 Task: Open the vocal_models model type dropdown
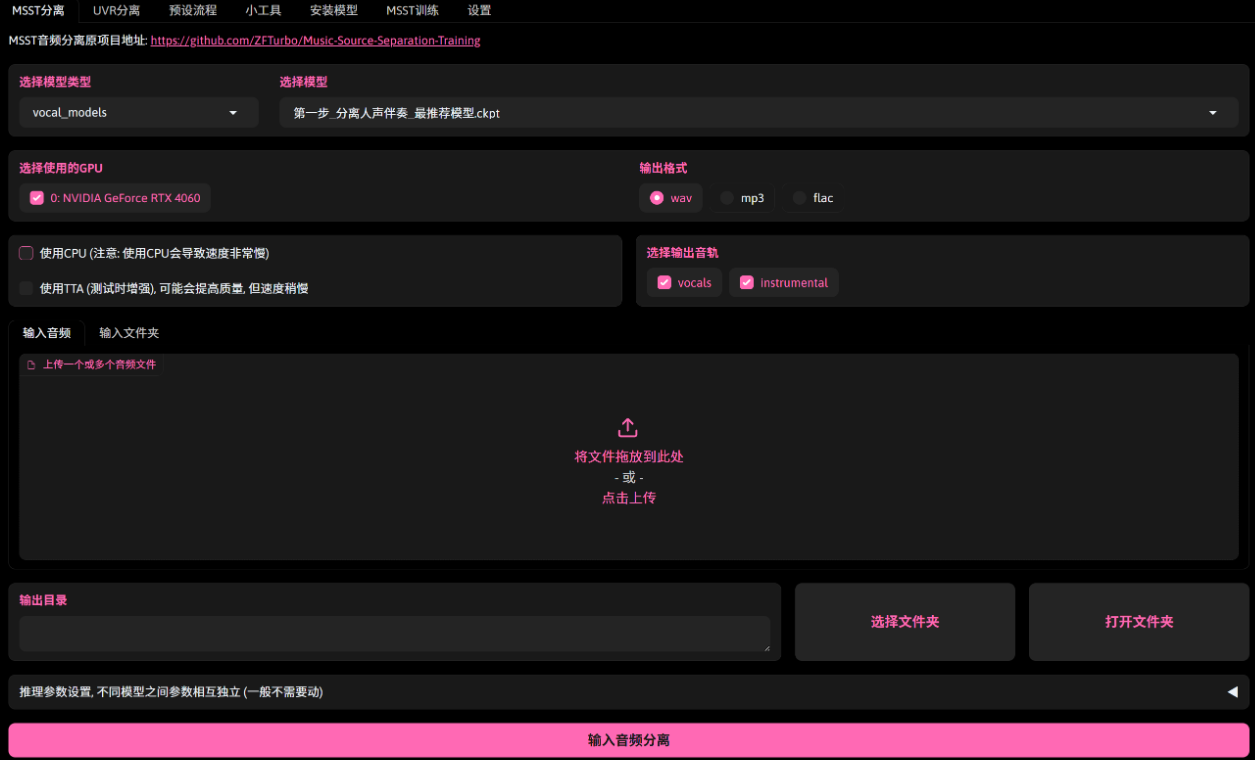coord(138,113)
